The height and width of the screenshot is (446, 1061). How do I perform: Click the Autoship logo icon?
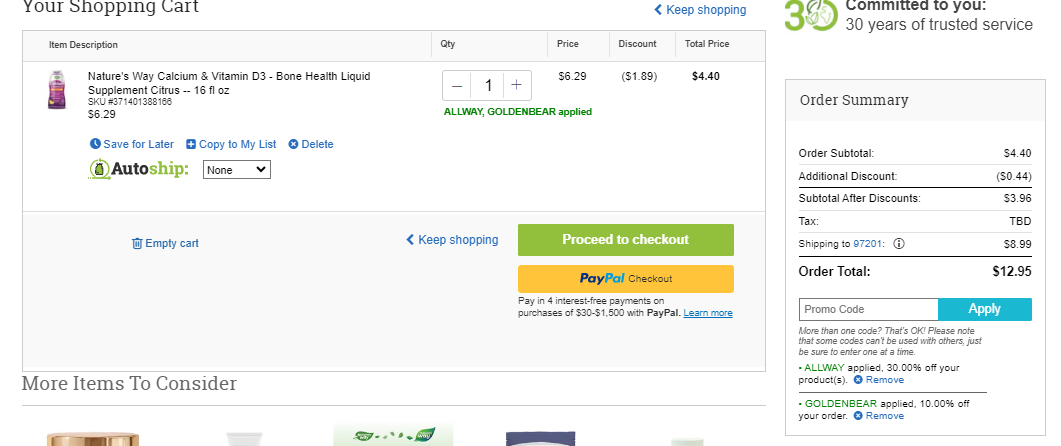pyautogui.click(x=99, y=169)
